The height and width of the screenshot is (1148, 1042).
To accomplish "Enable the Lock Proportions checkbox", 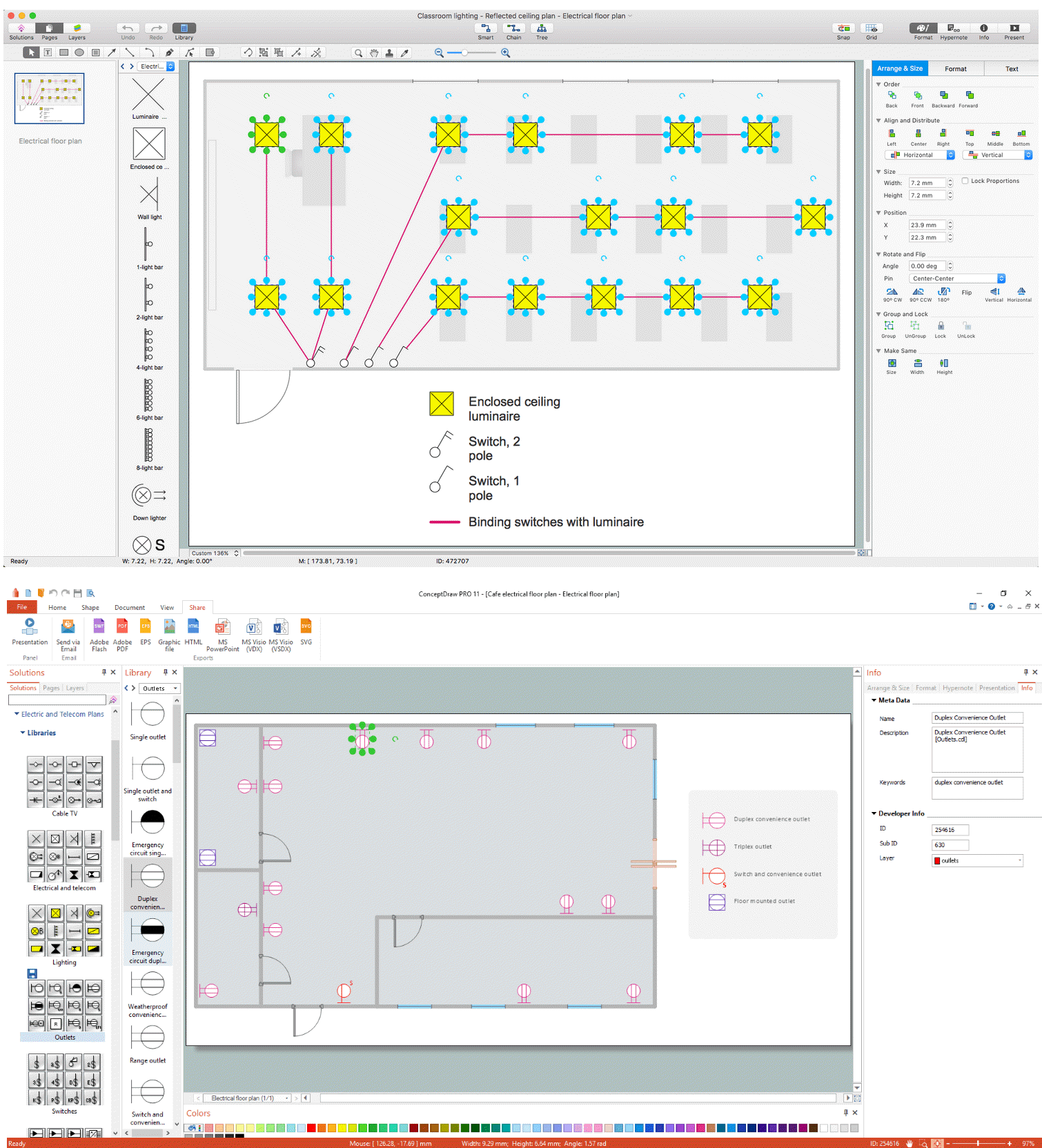I will click(965, 181).
